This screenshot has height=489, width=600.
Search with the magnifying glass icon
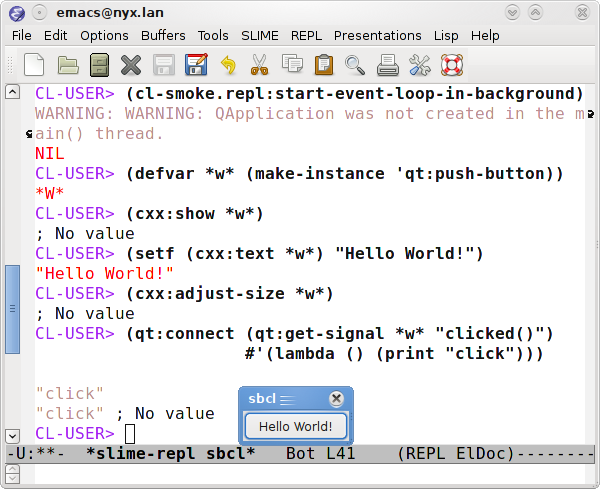pos(355,66)
